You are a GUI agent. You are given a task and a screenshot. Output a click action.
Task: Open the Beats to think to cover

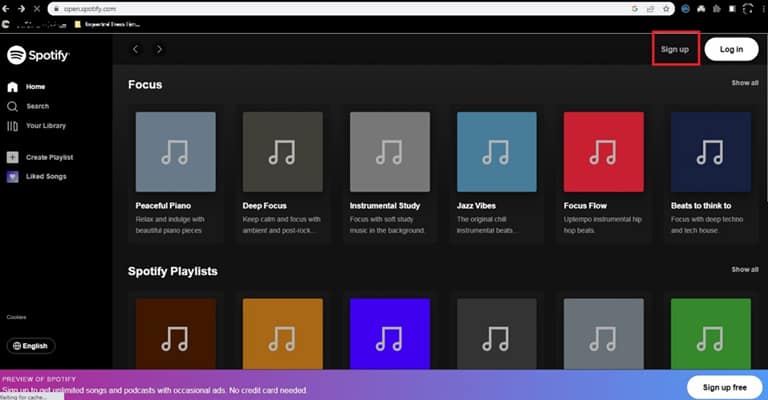click(711, 152)
